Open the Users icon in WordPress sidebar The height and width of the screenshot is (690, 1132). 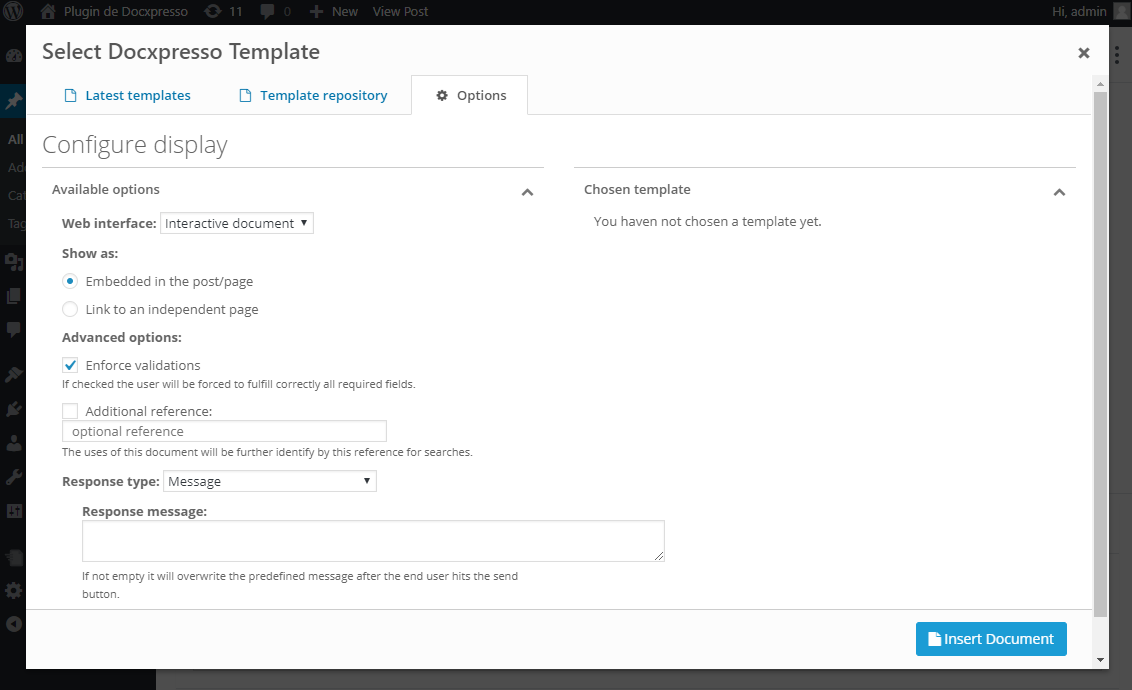tap(14, 442)
